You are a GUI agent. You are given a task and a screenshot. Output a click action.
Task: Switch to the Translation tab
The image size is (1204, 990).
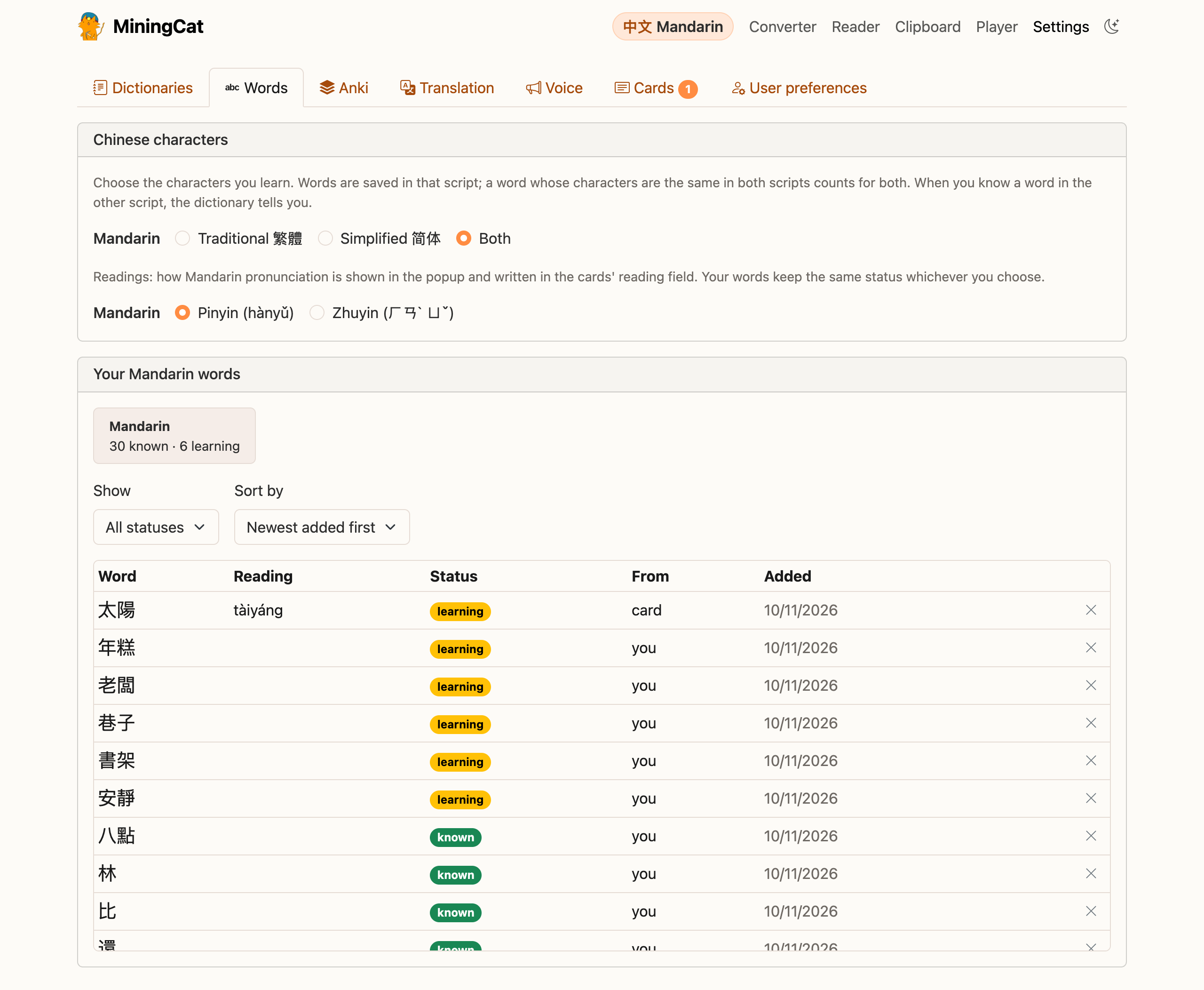click(x=447, y=88)
